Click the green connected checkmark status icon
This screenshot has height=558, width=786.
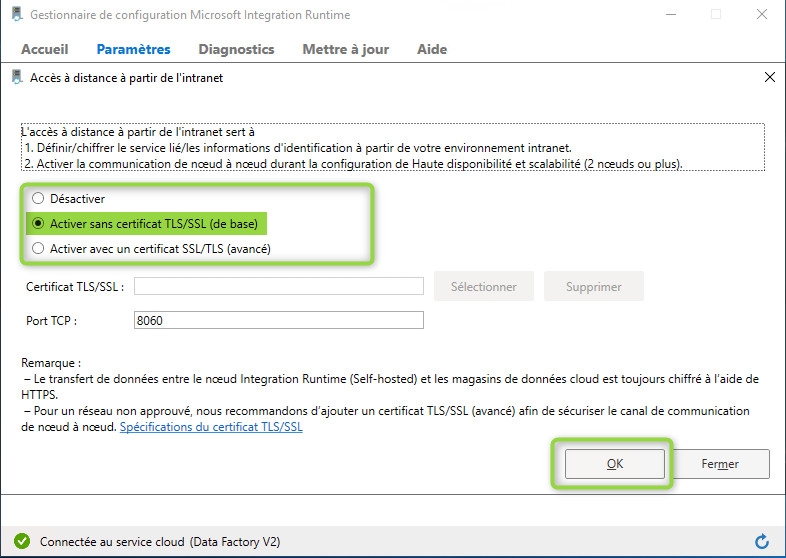click(22, 541)
